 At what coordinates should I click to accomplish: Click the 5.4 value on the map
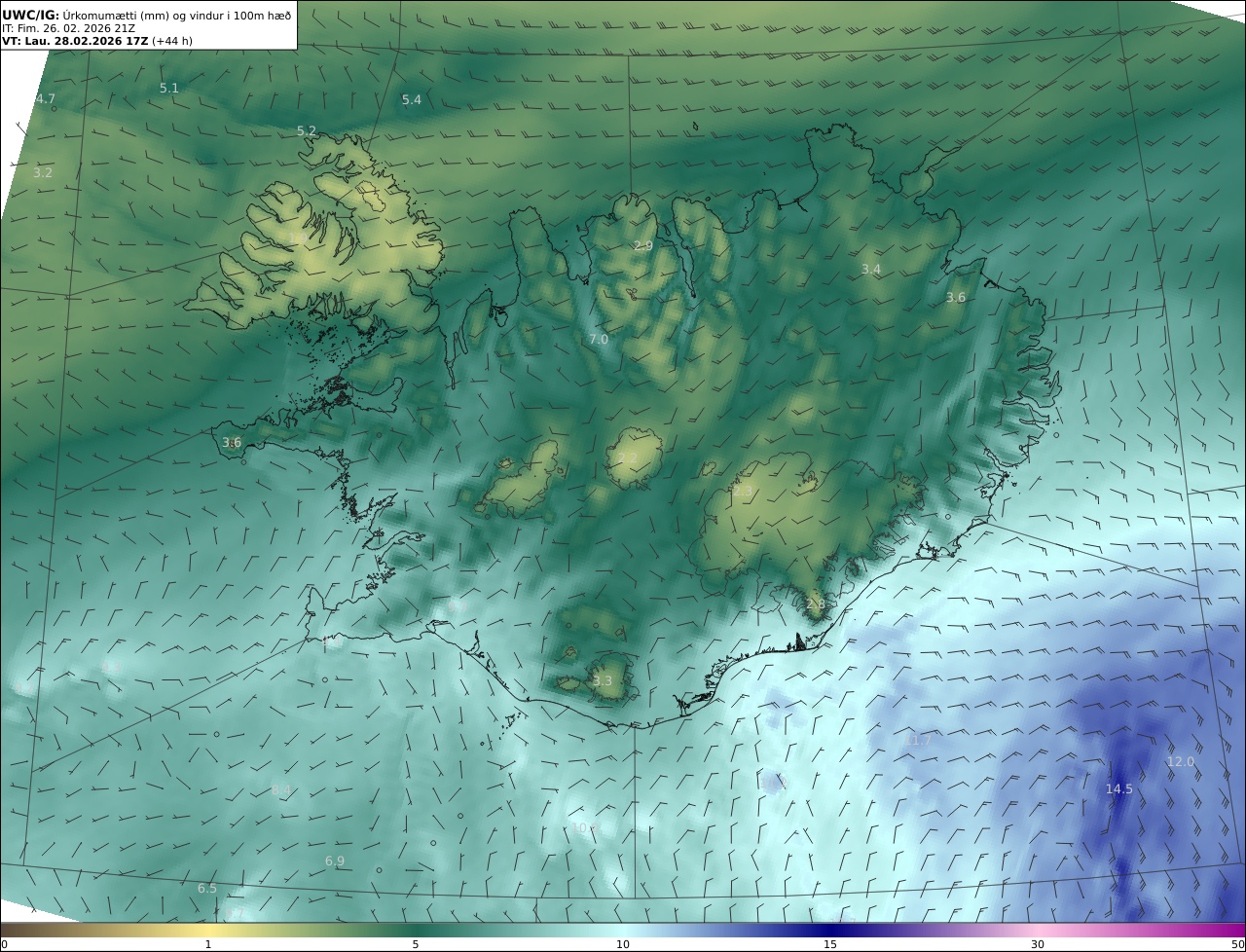click(x=412, y=100)
